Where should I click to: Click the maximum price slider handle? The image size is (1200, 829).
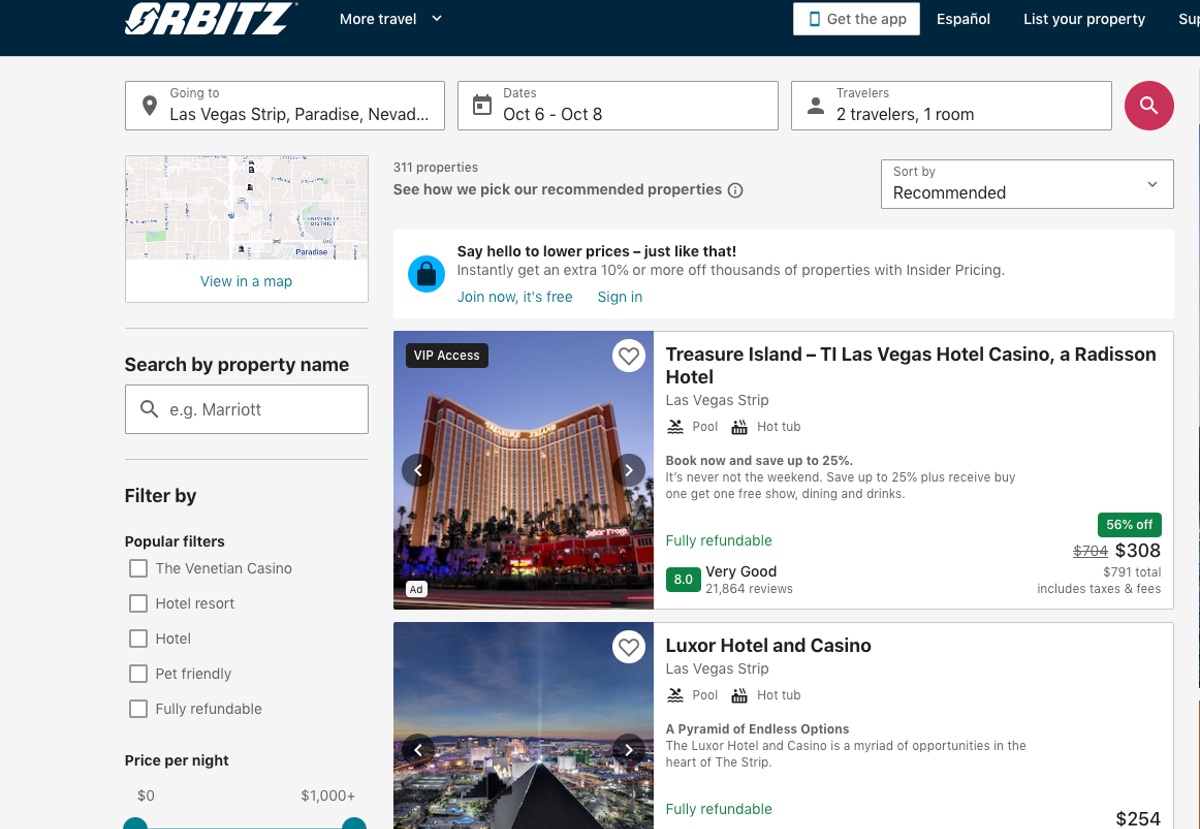coord(354,824)
